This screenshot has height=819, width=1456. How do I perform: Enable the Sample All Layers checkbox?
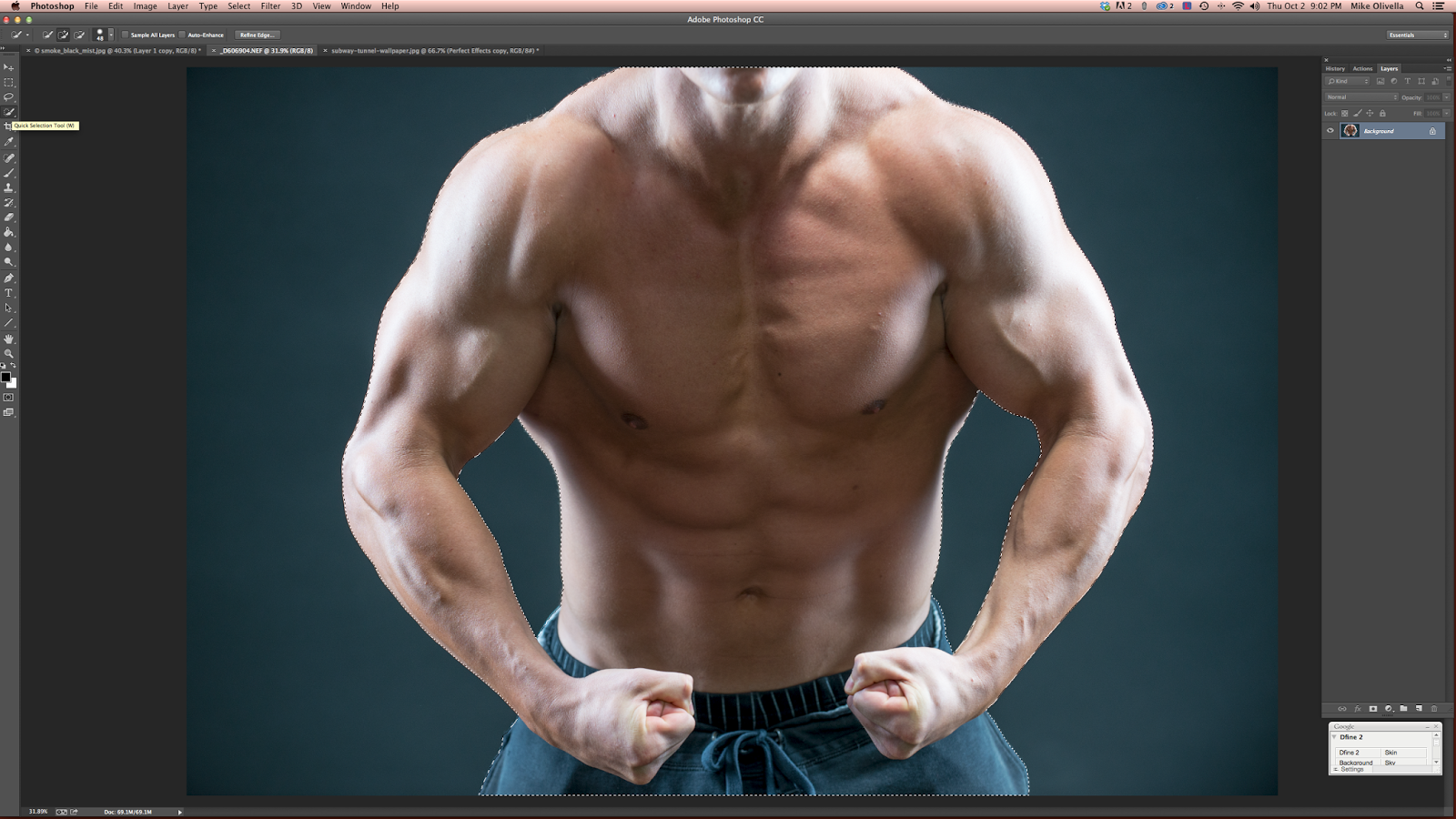click(x=126, y=35)
